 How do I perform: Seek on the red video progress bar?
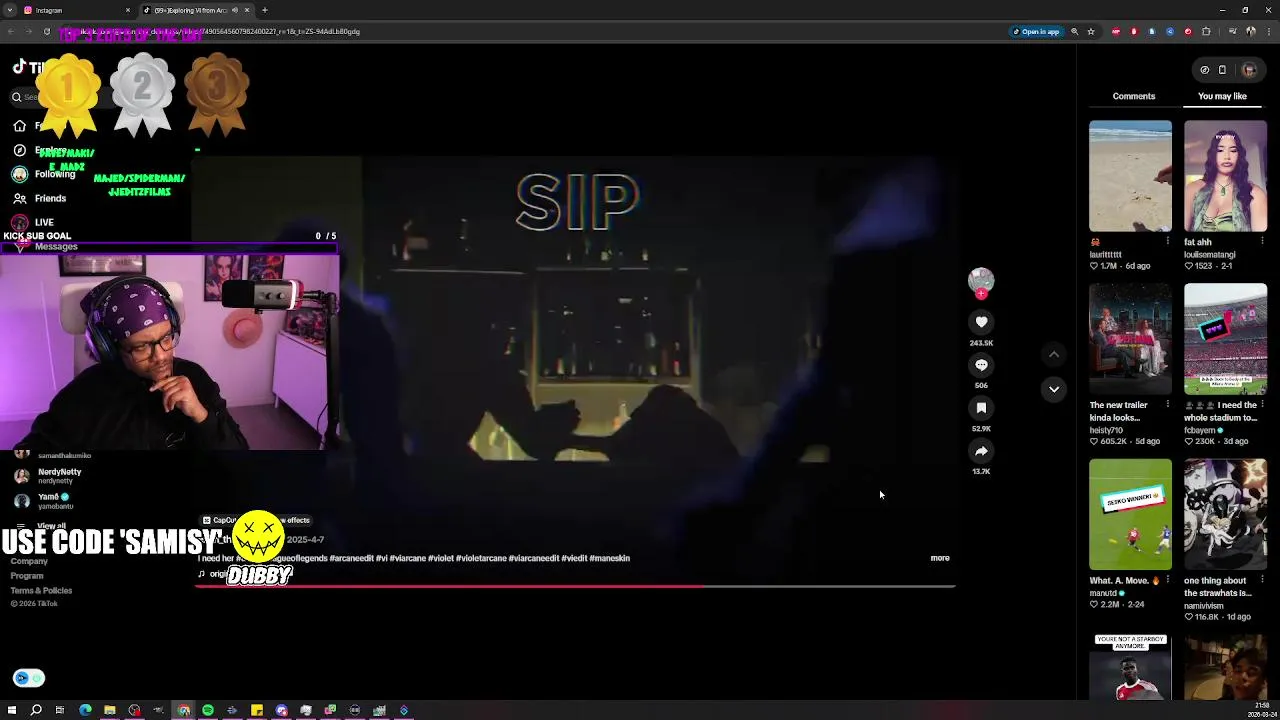click(575, 586)
